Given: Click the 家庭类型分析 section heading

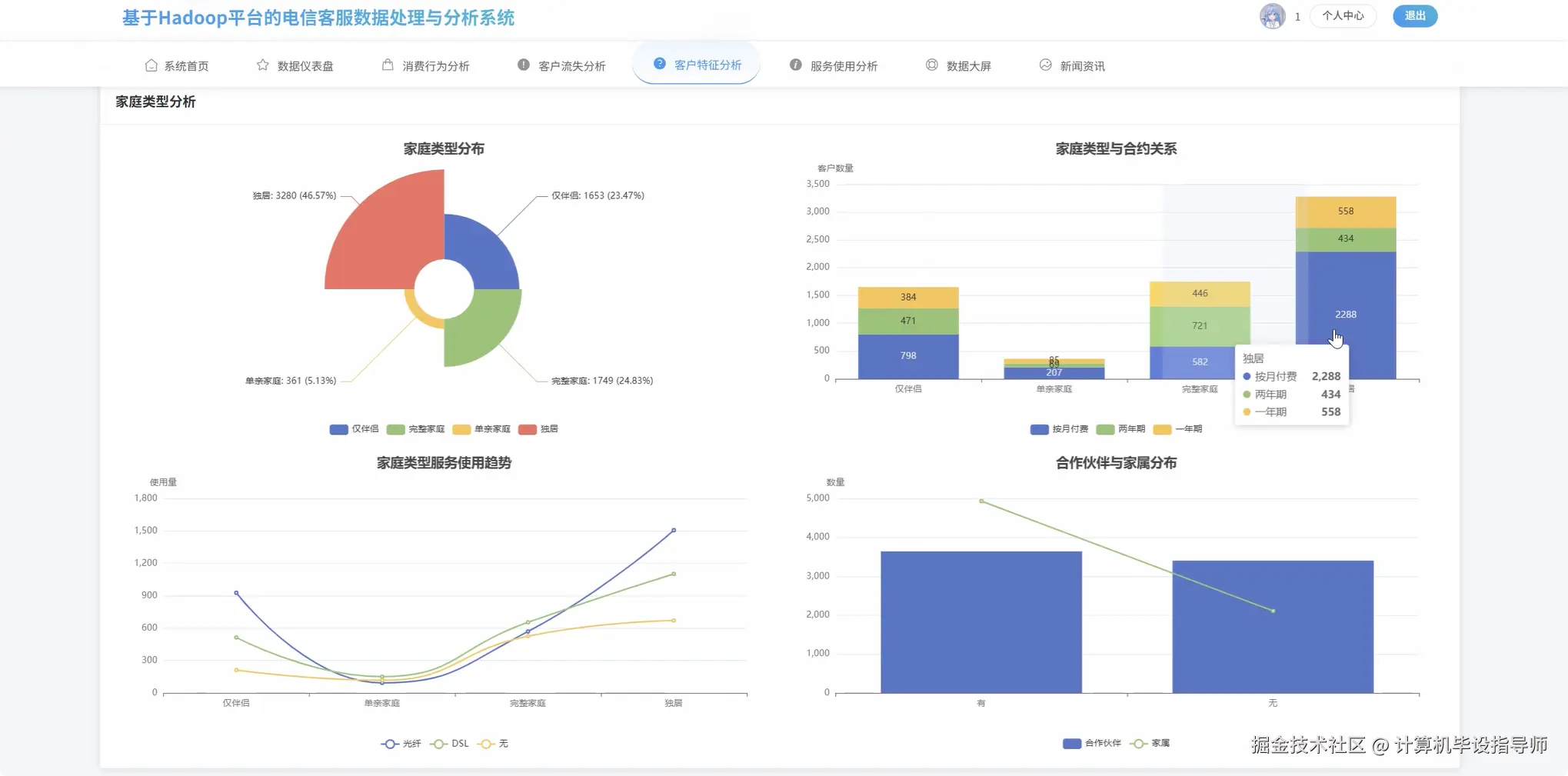Looking at the screenshot, I should (x=155, y=102).
